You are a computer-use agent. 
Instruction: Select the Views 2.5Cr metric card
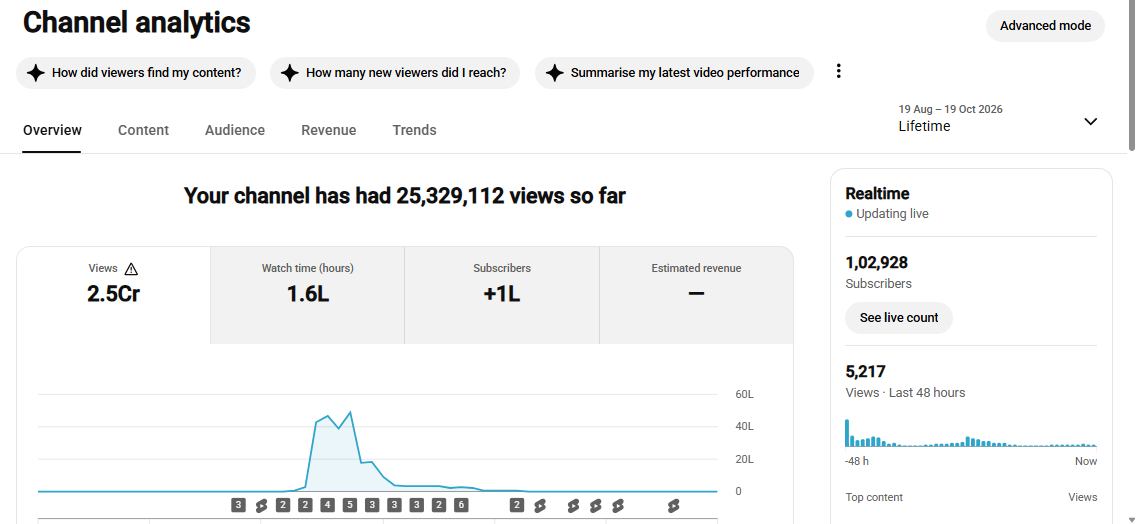click(113, 295)
